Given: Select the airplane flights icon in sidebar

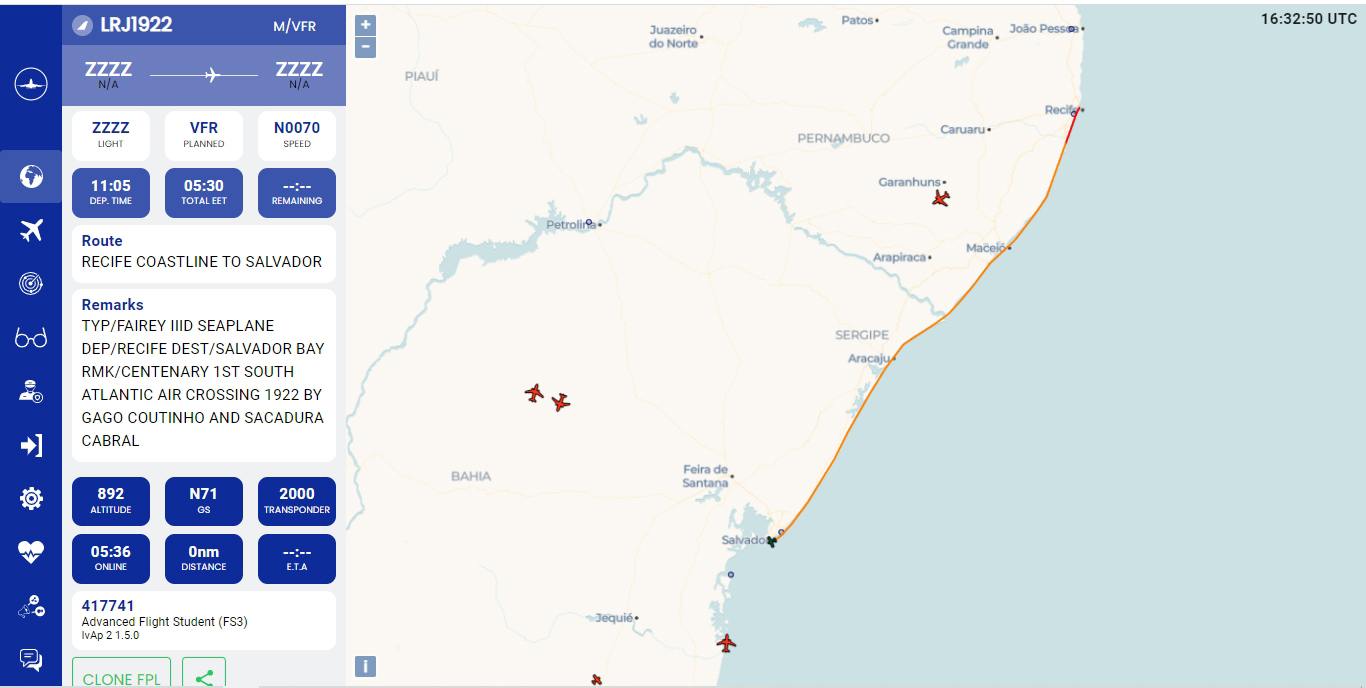Looking at the screenshot, I should [x=31, y=231].
